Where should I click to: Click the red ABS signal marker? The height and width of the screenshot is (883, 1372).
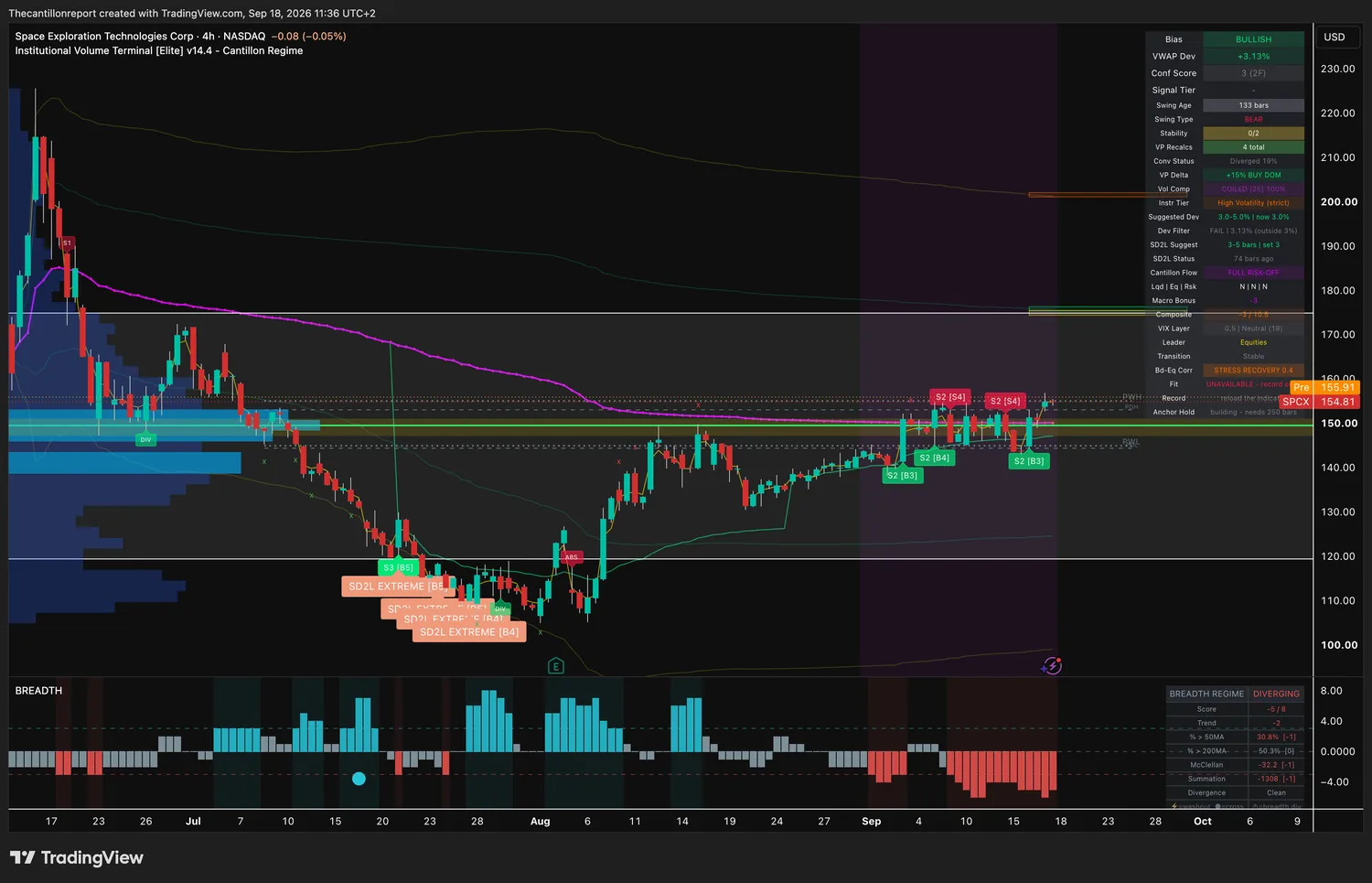click(571, 556)
